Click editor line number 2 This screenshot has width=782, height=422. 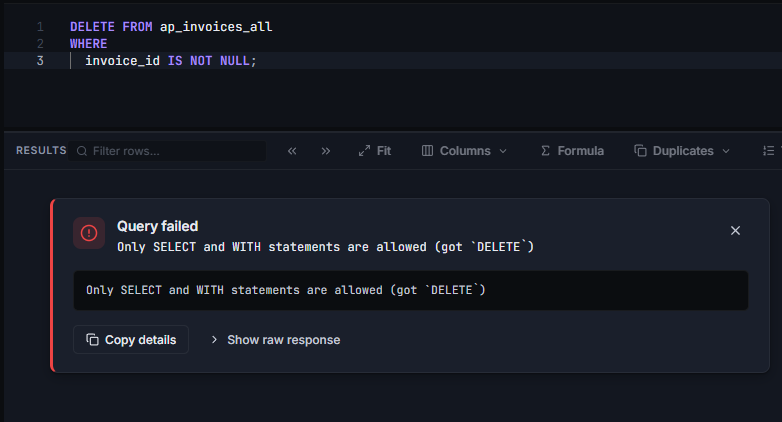40,44
